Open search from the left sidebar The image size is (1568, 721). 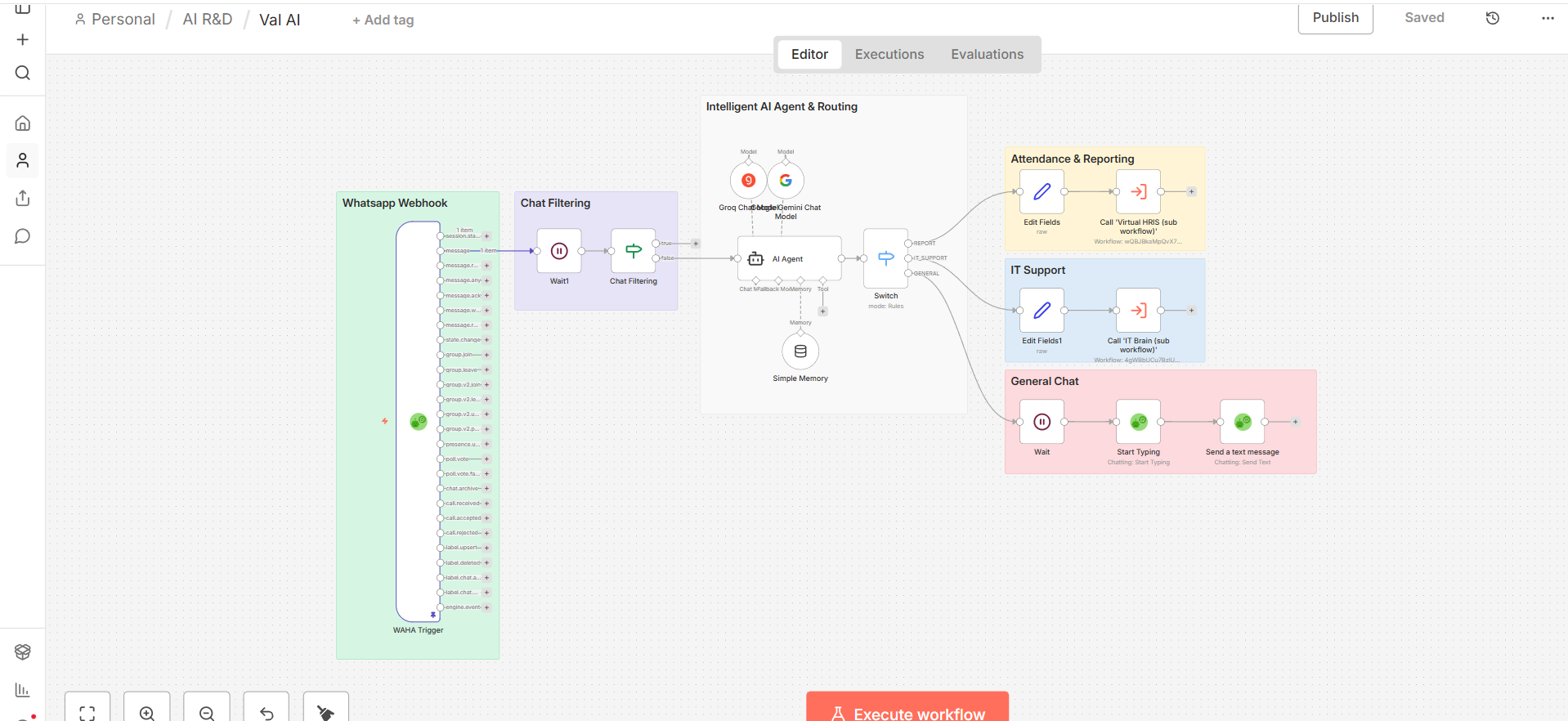[23, 73]
